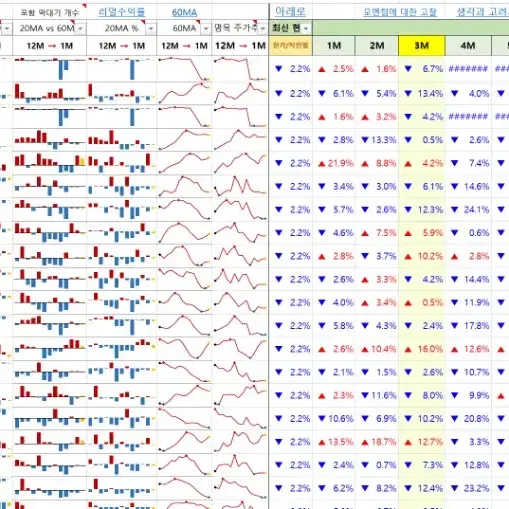Select the up arrow icon next to 18.7%
Viewport: 509px width, 509px height.
365,443
